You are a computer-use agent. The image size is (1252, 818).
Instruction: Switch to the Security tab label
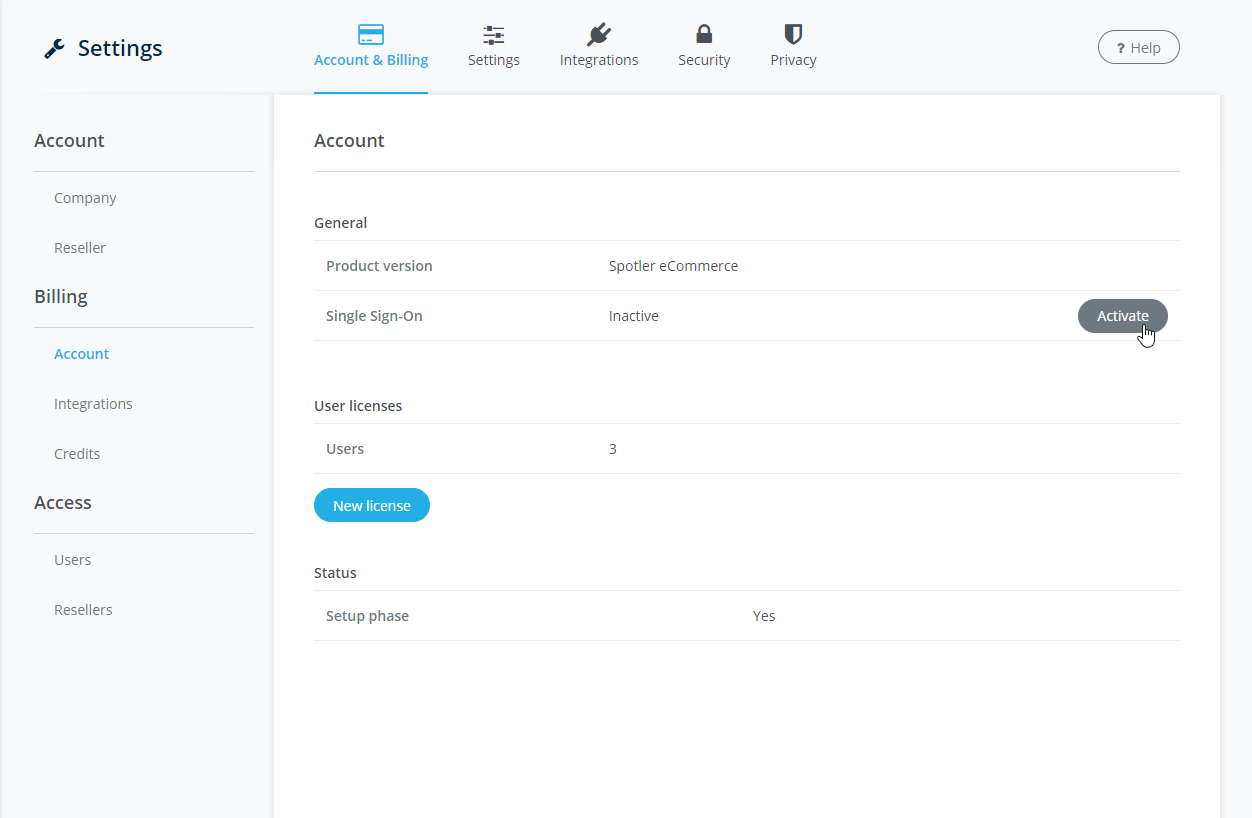(x=704, y=60)
